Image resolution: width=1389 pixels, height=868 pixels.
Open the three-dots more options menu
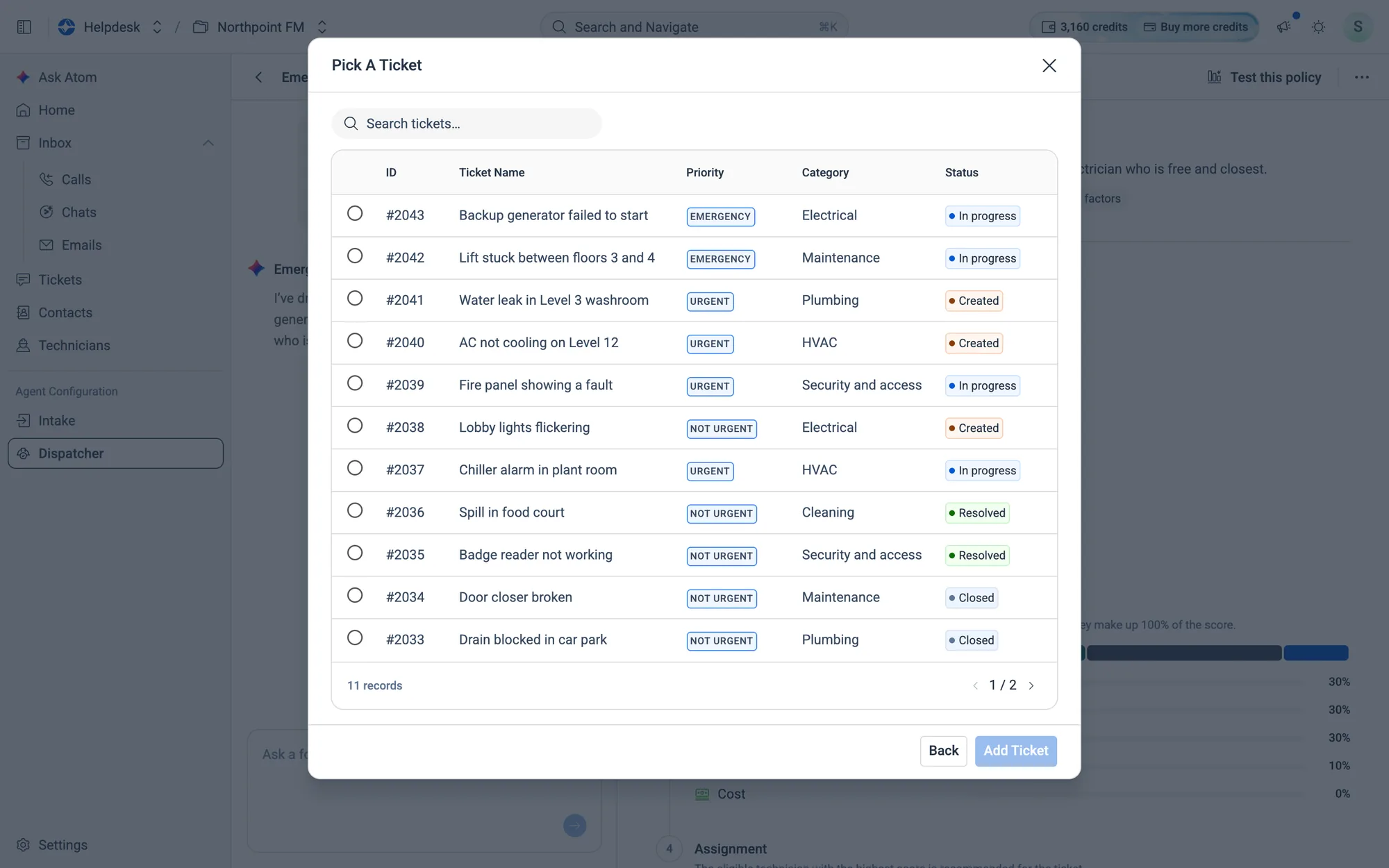[1361, 77]
